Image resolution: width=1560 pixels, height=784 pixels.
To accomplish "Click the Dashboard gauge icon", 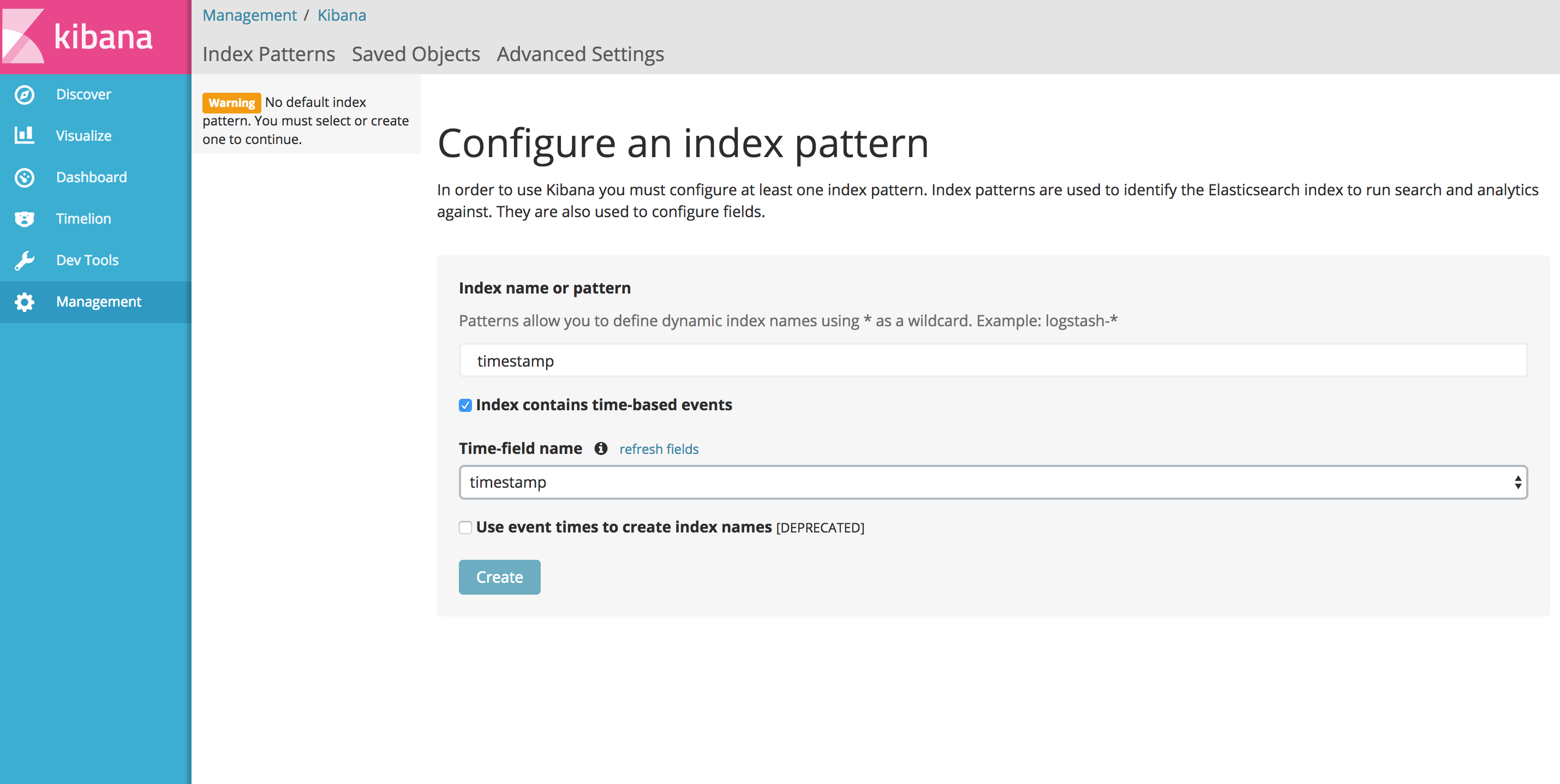I will tap(24, 177).
